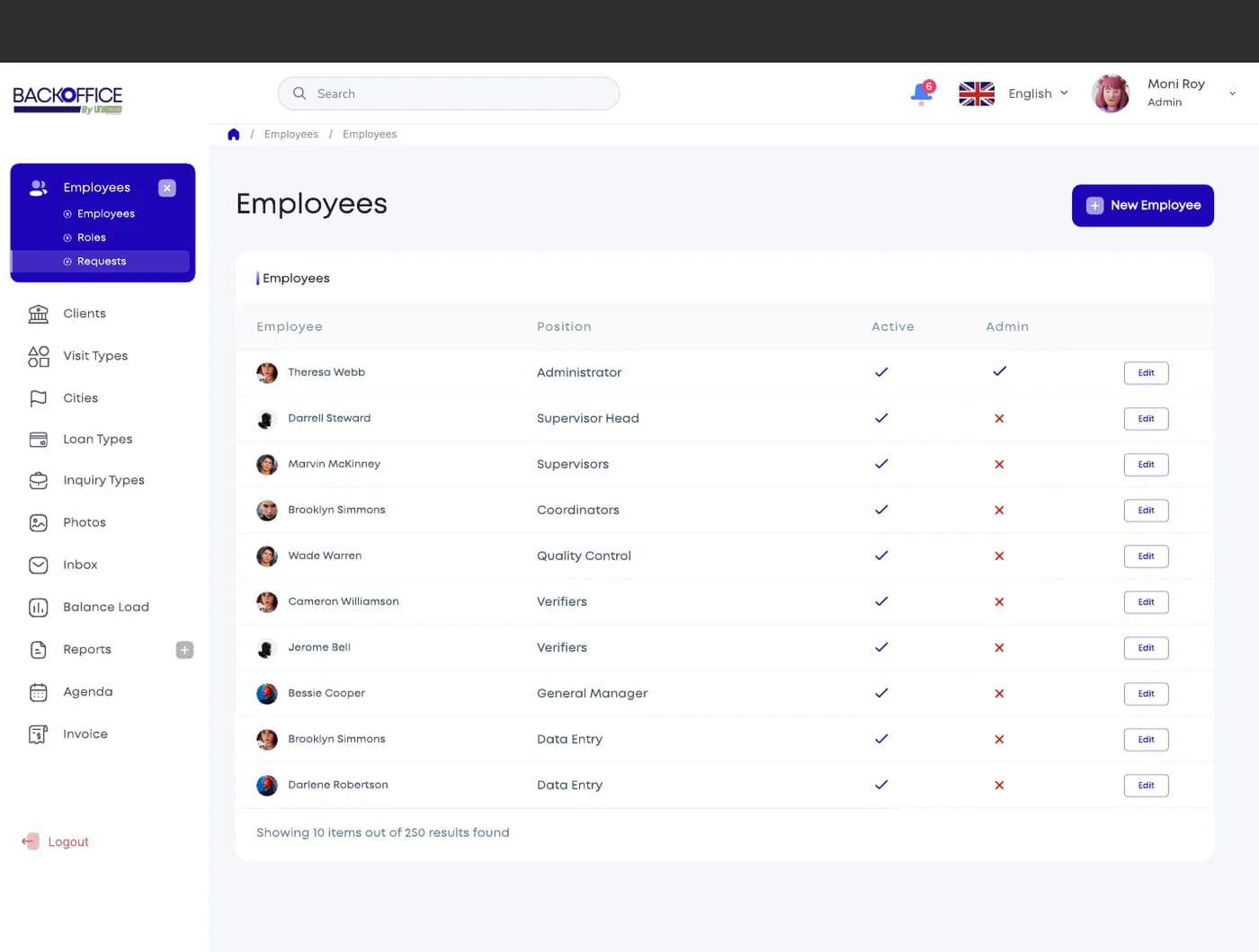Viewport: 1259px width, 952px height.
Task: Click the notification bell icon
Action: (x=922, y=93)
